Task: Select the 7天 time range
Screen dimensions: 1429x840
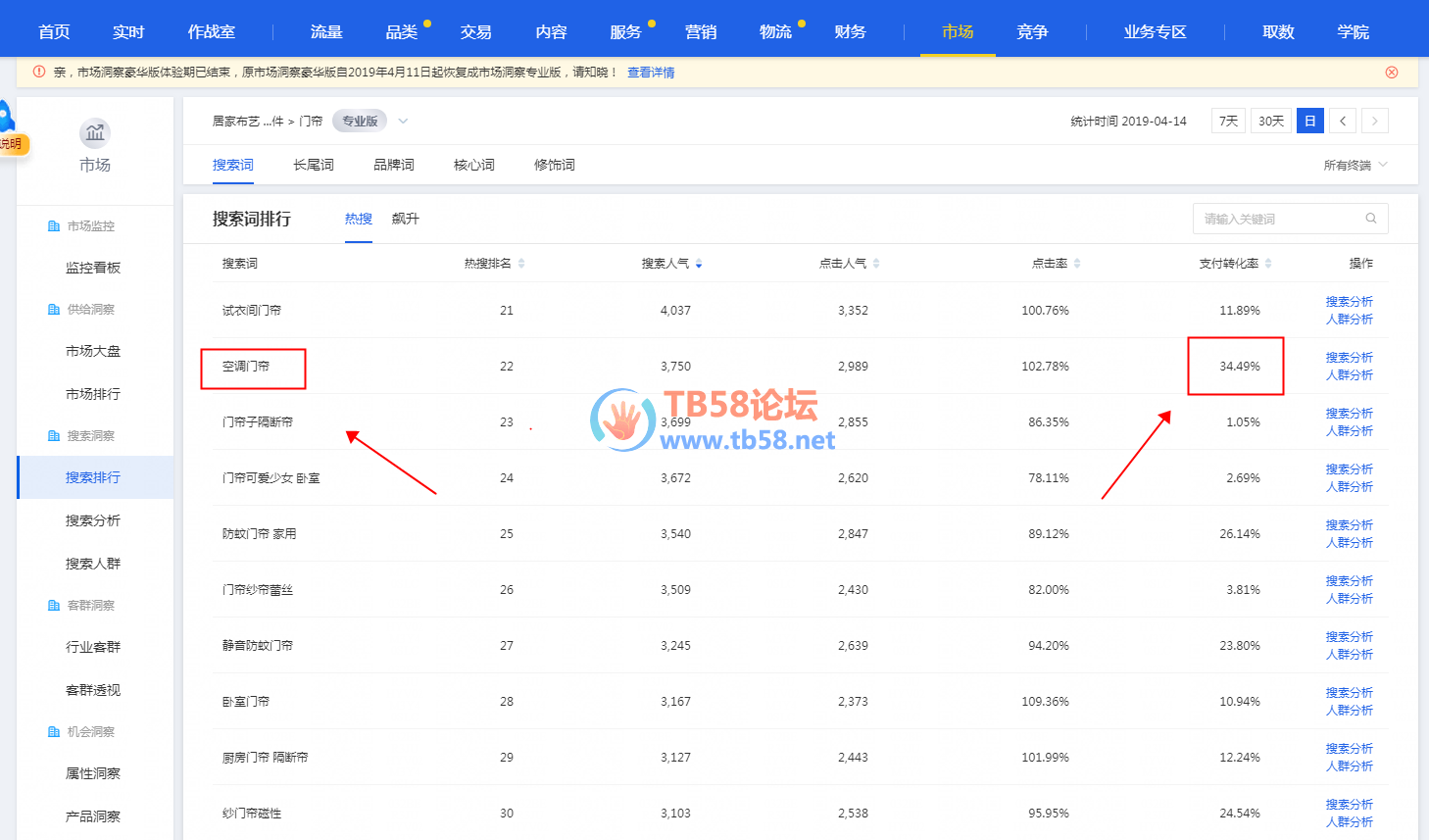Action: (1228, 122)
